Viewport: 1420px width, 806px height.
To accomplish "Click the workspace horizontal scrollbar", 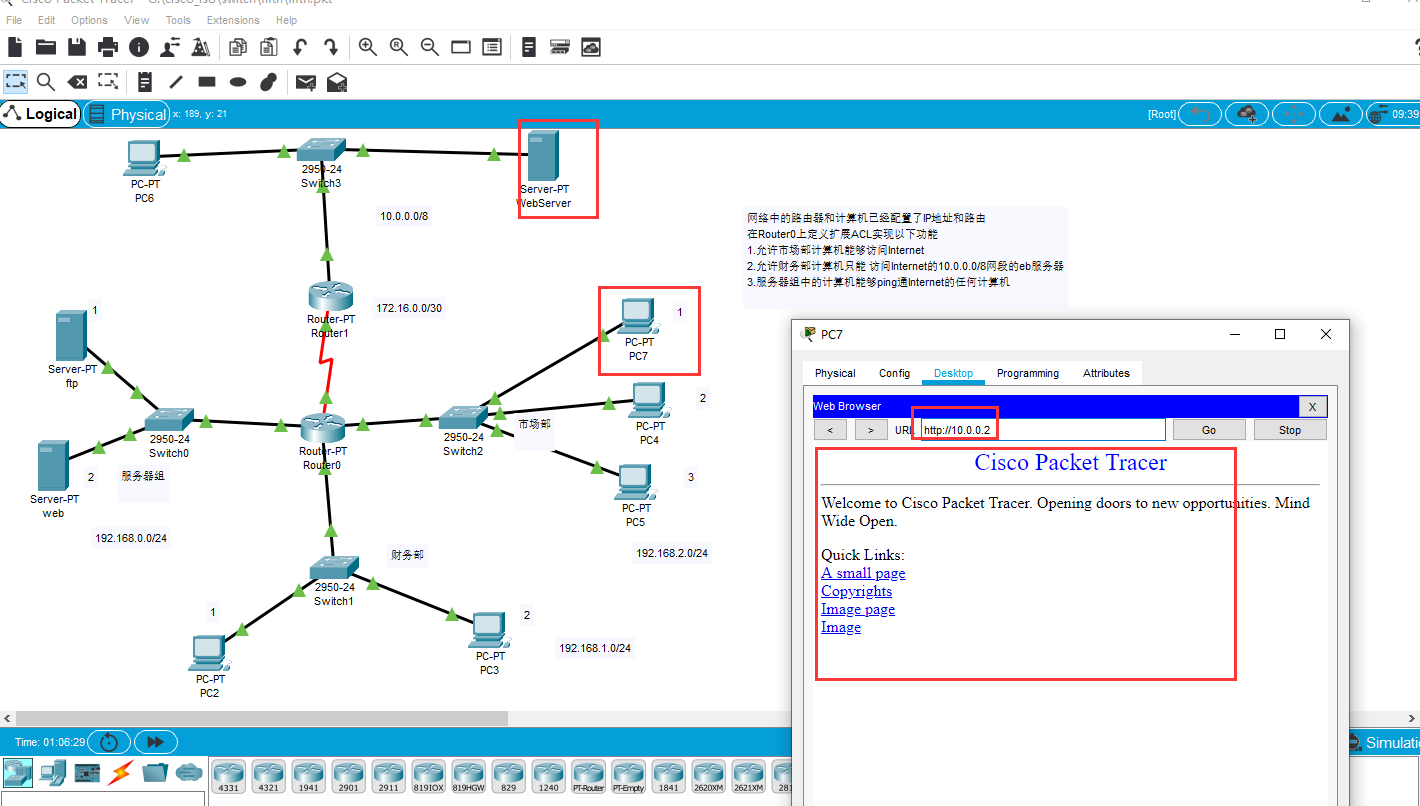I will pos(261,719).
